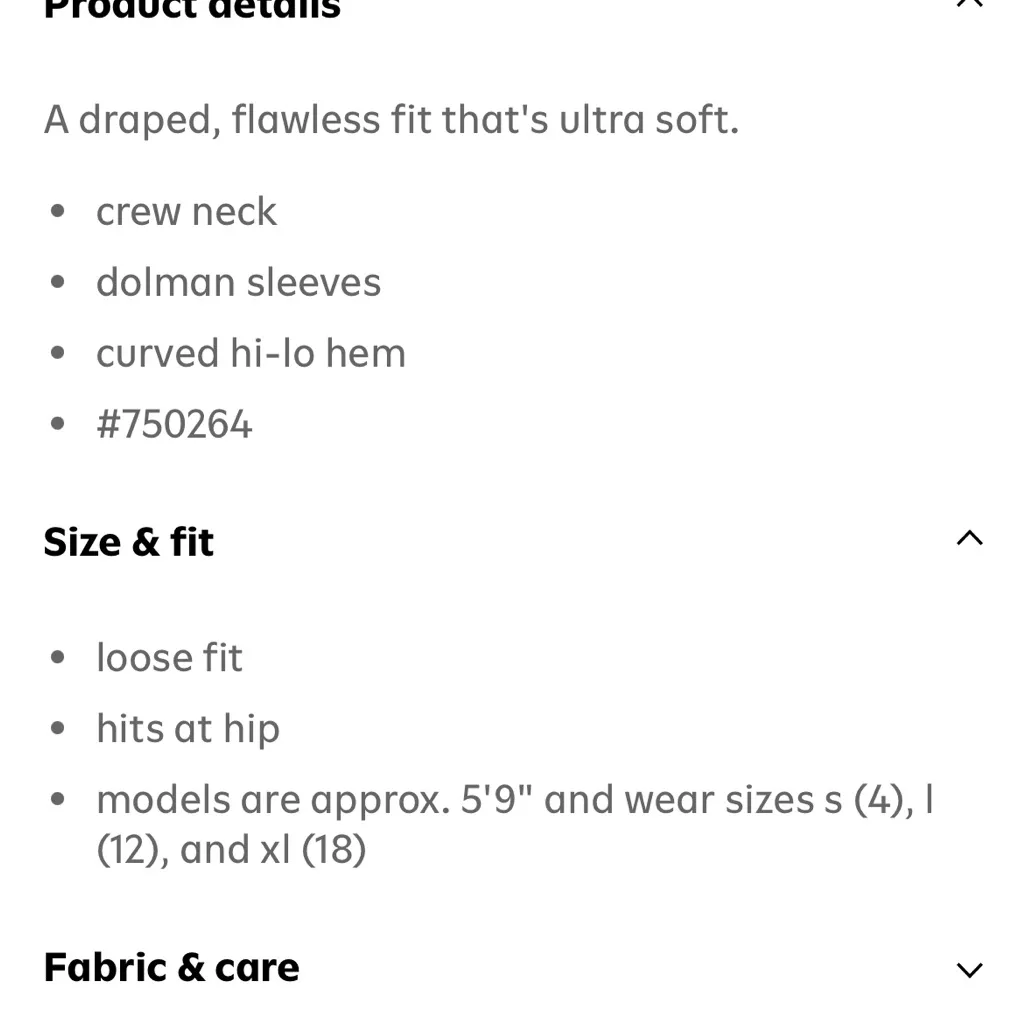Click the bullet beside "dolman sleeves"
1025x1025 pixels.
click(58, 283)
